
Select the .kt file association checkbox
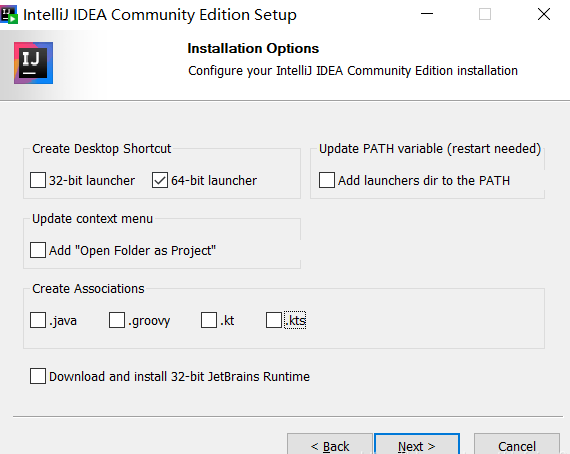[x=209, y=320]
